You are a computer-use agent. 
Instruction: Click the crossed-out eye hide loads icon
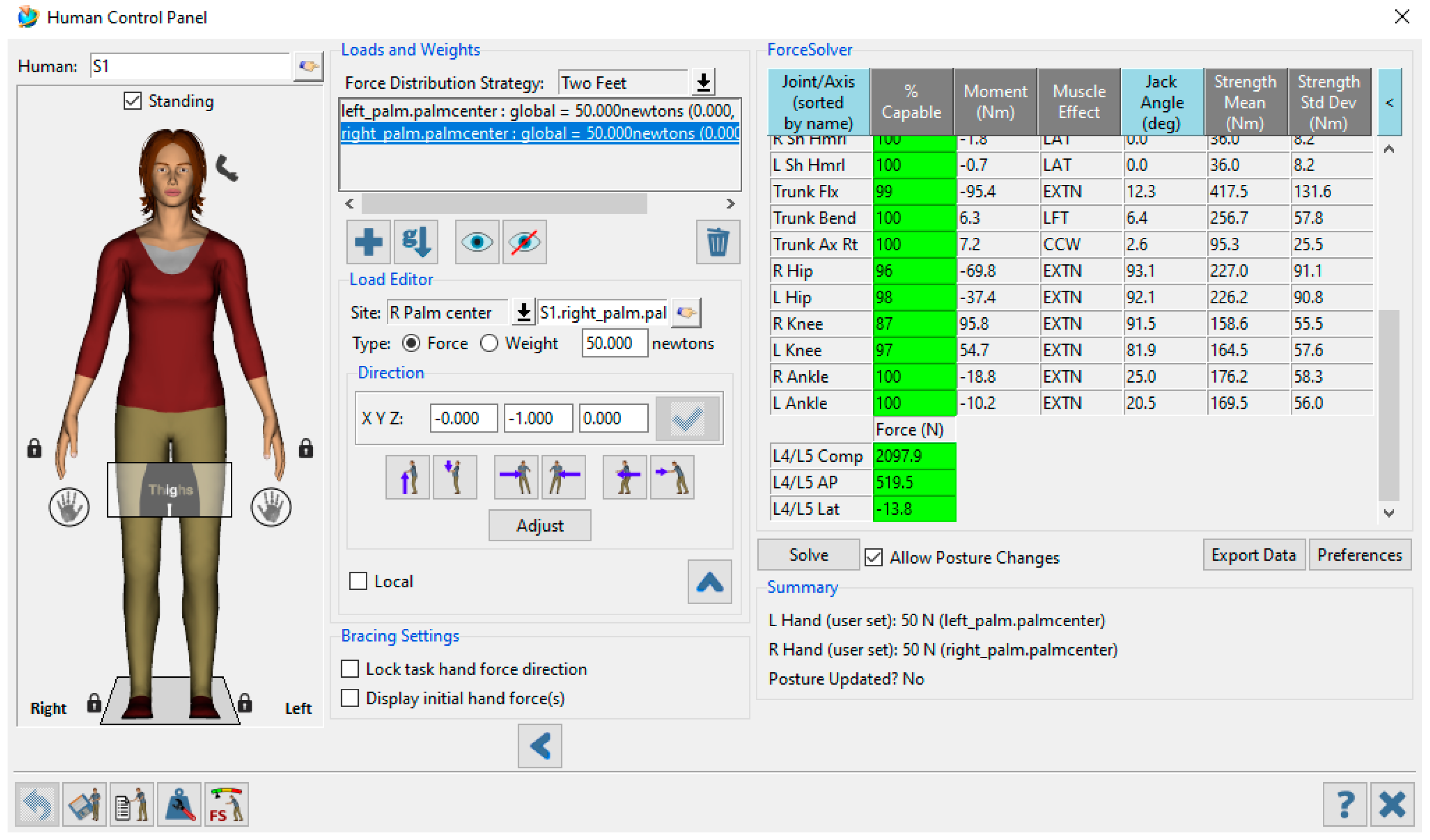tap(524, 242)
